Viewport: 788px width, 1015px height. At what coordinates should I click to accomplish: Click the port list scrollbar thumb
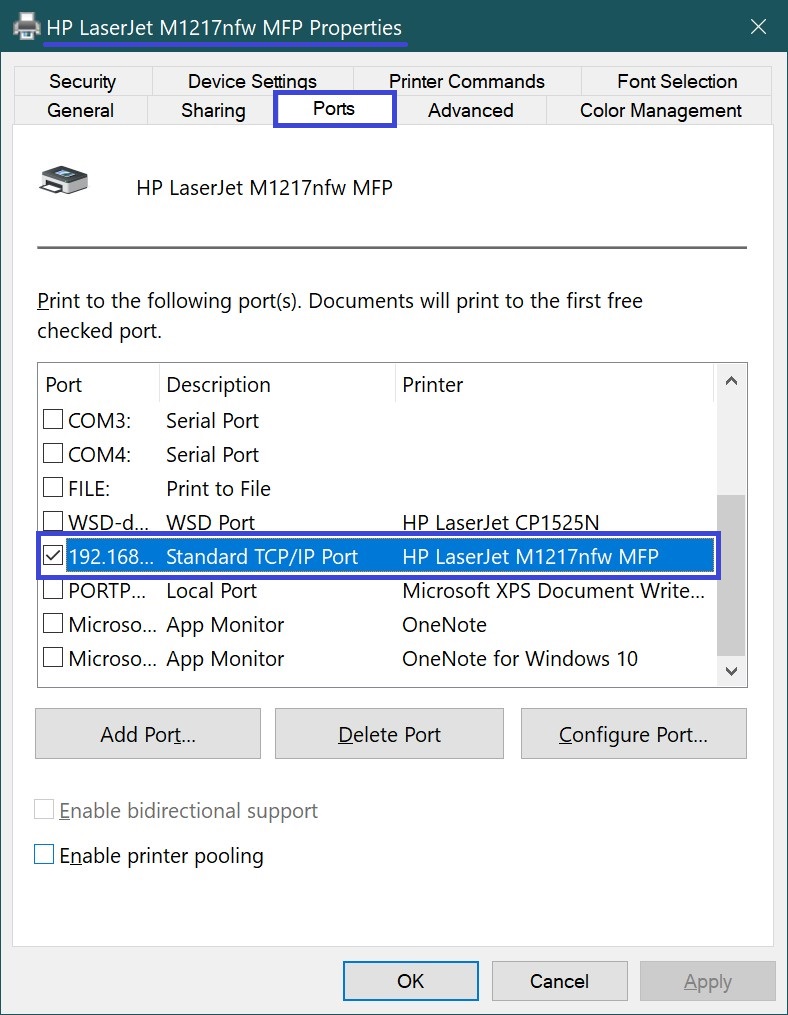click(x=732, y=575)
